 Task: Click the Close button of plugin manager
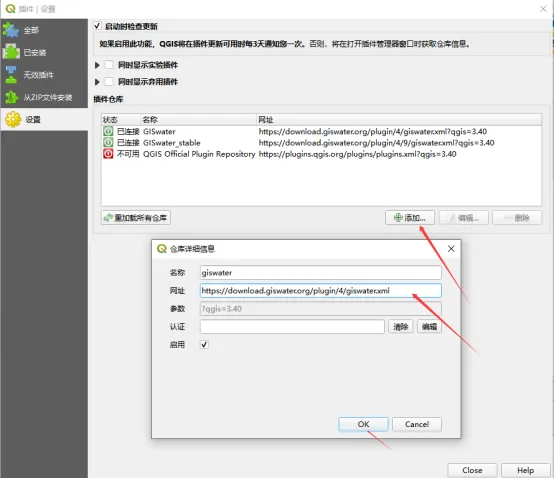click(x=472, y=470)
